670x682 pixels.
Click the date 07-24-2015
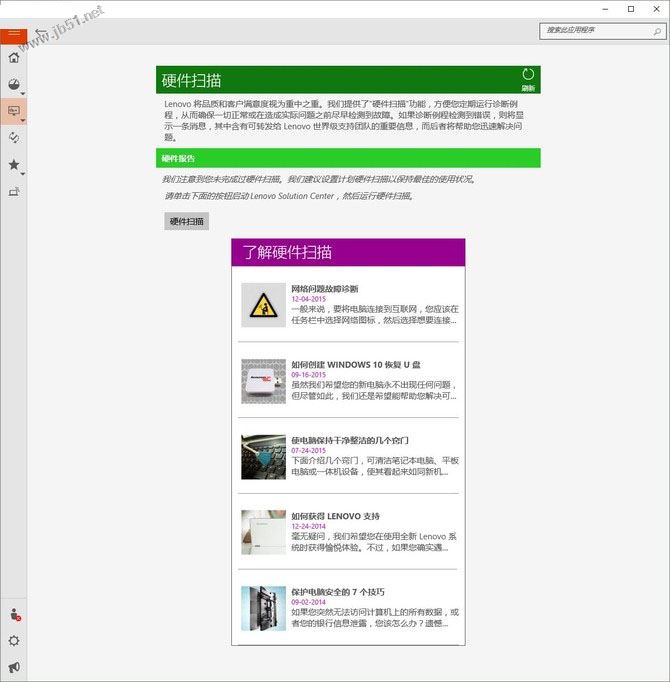(308, 451)
